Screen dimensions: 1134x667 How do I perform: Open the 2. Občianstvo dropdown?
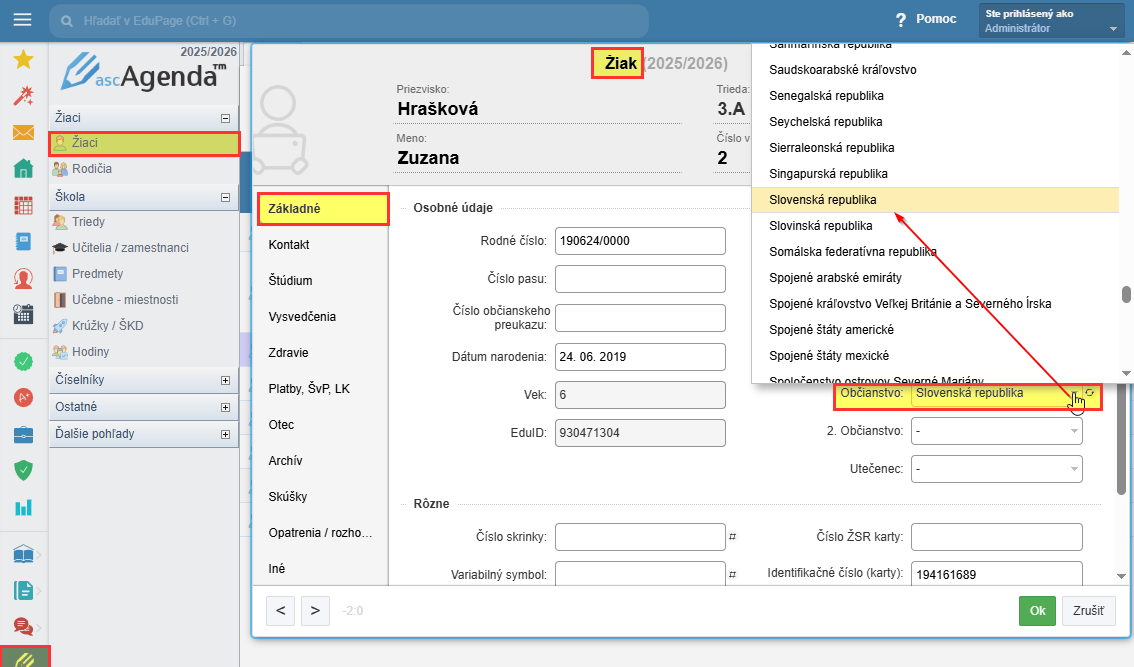click(x=996, y=431)
